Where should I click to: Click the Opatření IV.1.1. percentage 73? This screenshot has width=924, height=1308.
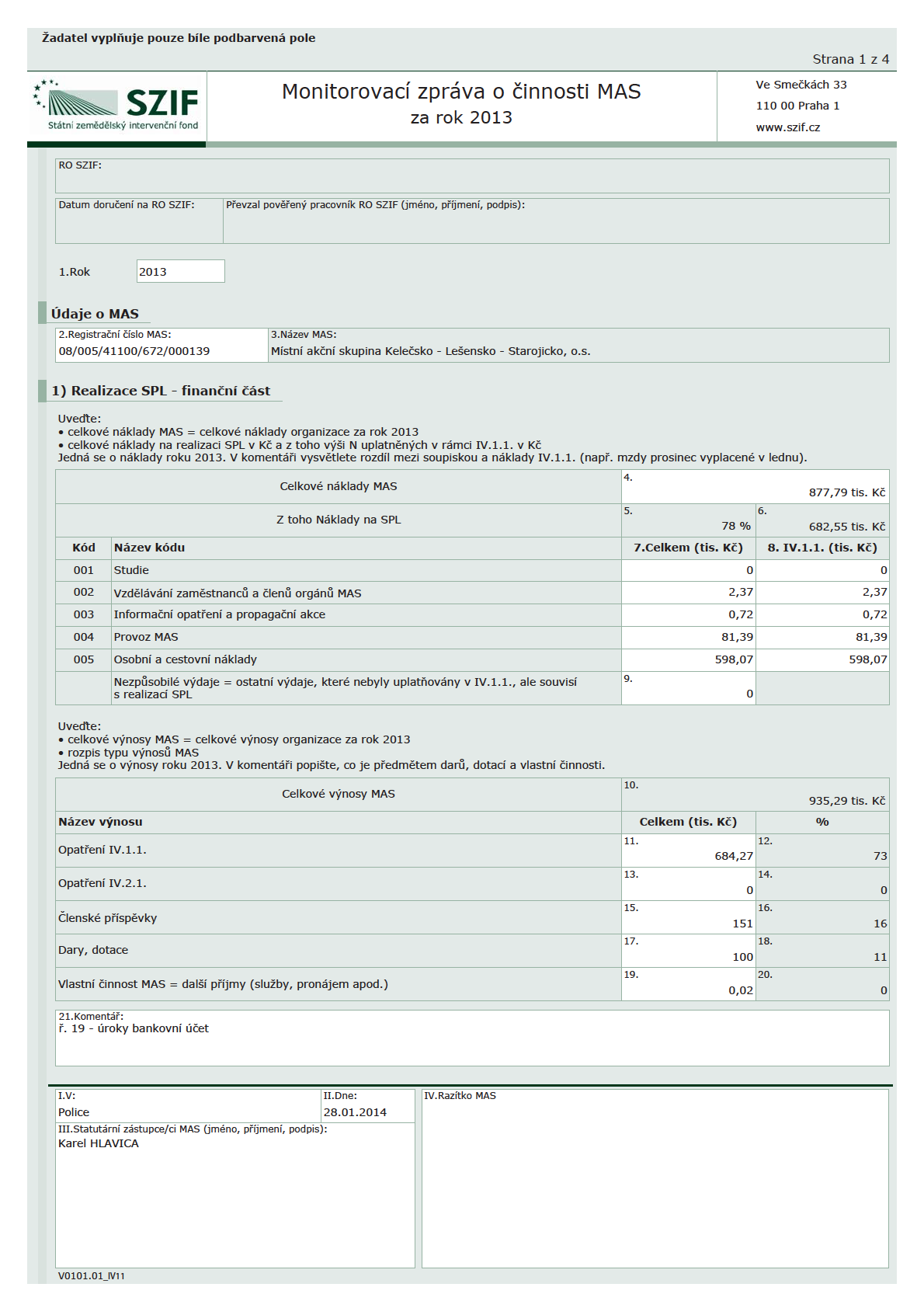822,851
